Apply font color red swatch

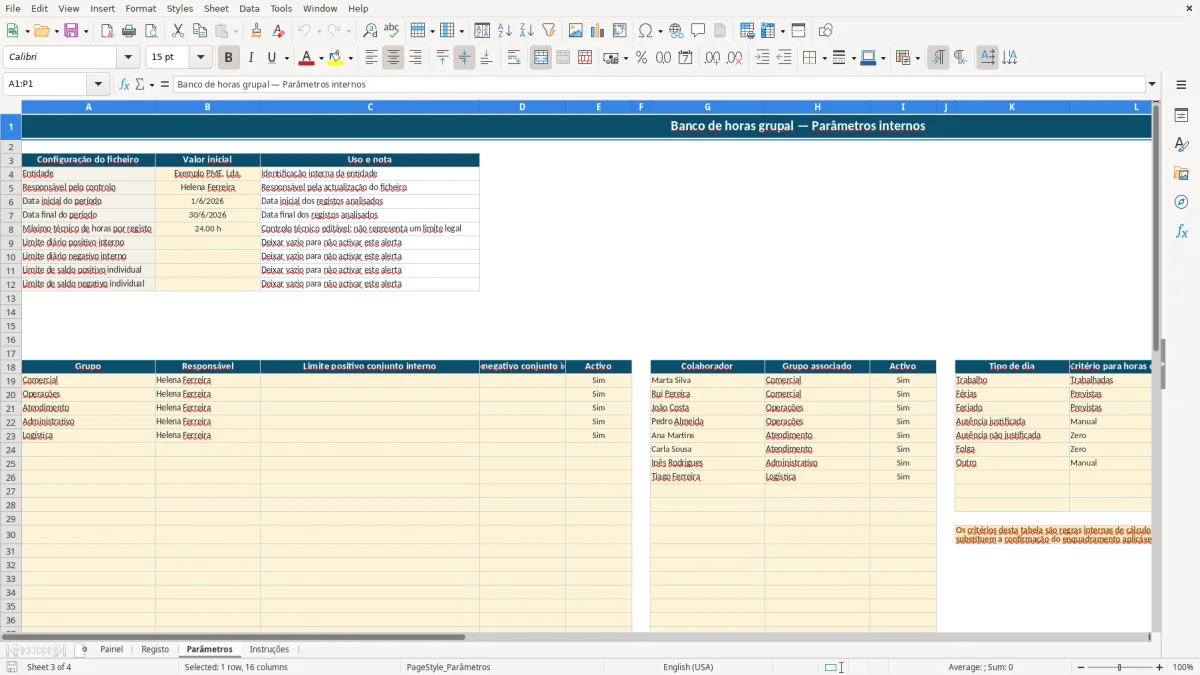[x=307, y=58]
